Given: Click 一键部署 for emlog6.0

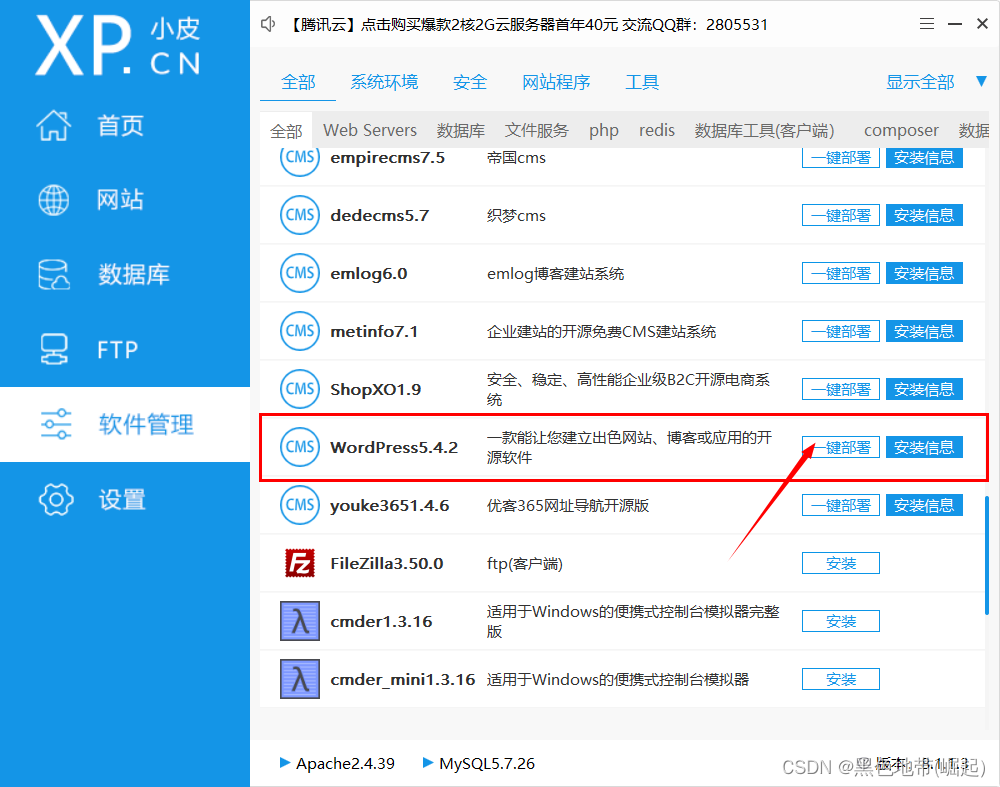Looking at the screenshot, I should [x=841, y=274].
